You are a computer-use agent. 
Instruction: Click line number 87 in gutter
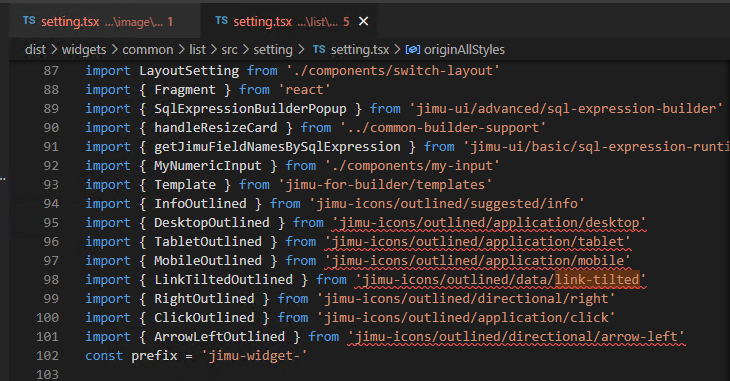(51, 71)
